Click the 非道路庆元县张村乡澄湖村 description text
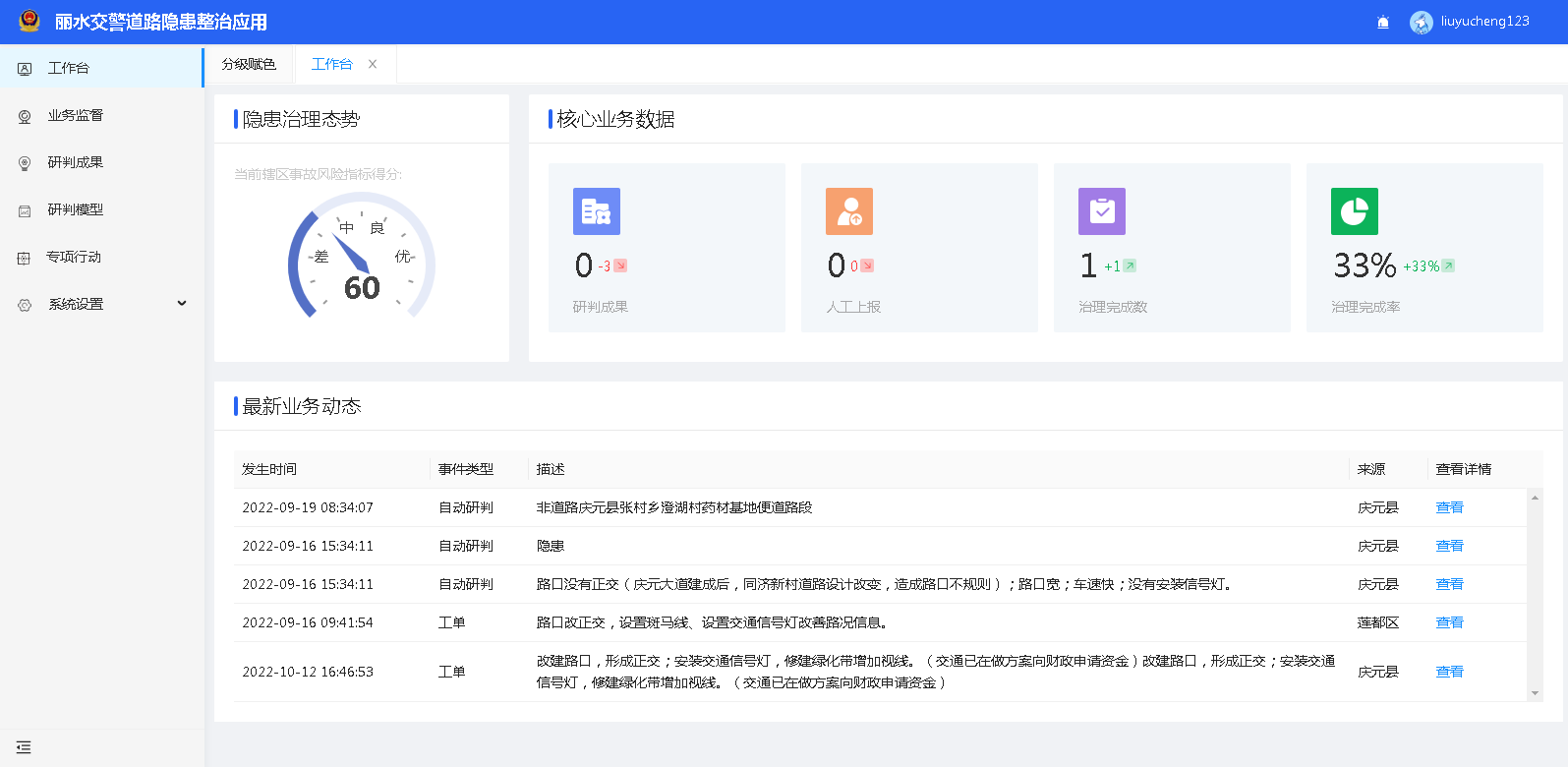 click(674, 507)
